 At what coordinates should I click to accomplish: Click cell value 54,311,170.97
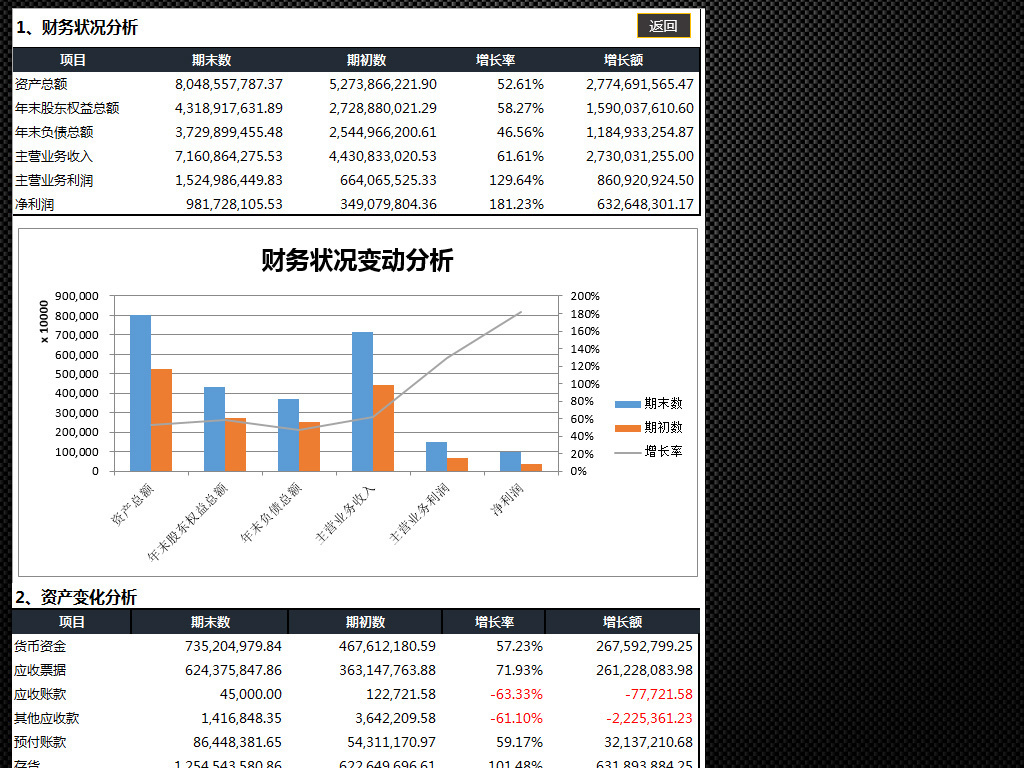[391, 743]
